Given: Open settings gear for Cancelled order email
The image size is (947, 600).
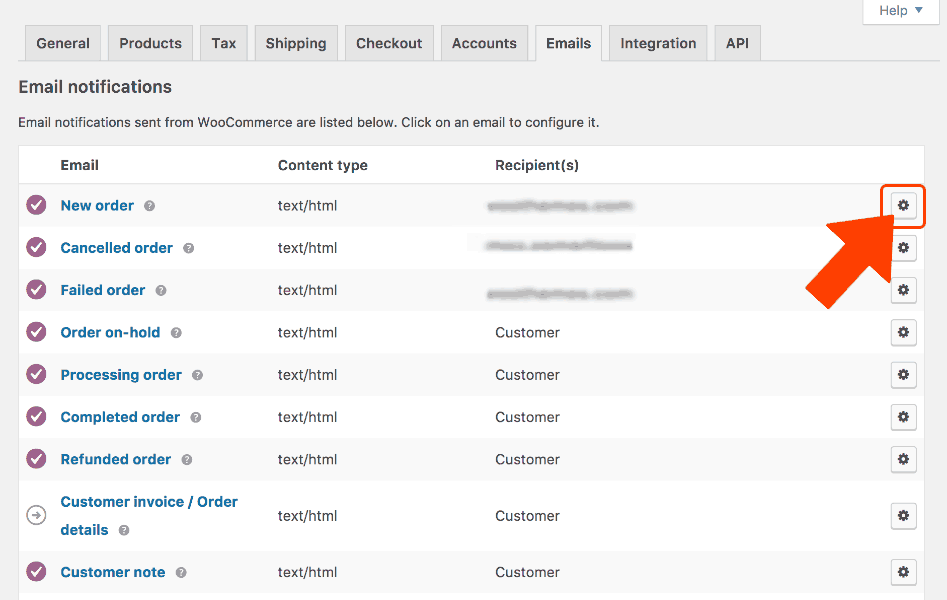Looking at the screenshot, I should [x=903, y=248].
